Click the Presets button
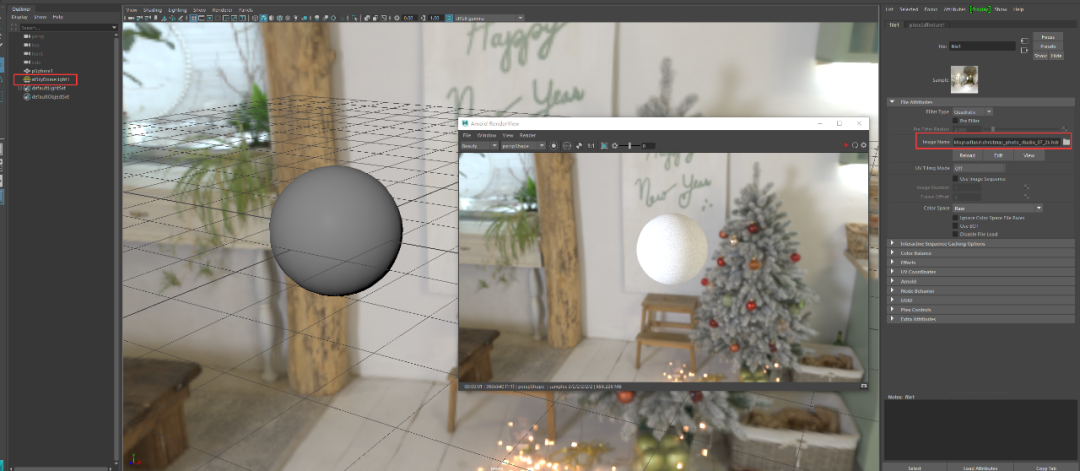The height and width of the screenshot is (471, 1080). 1048,46
